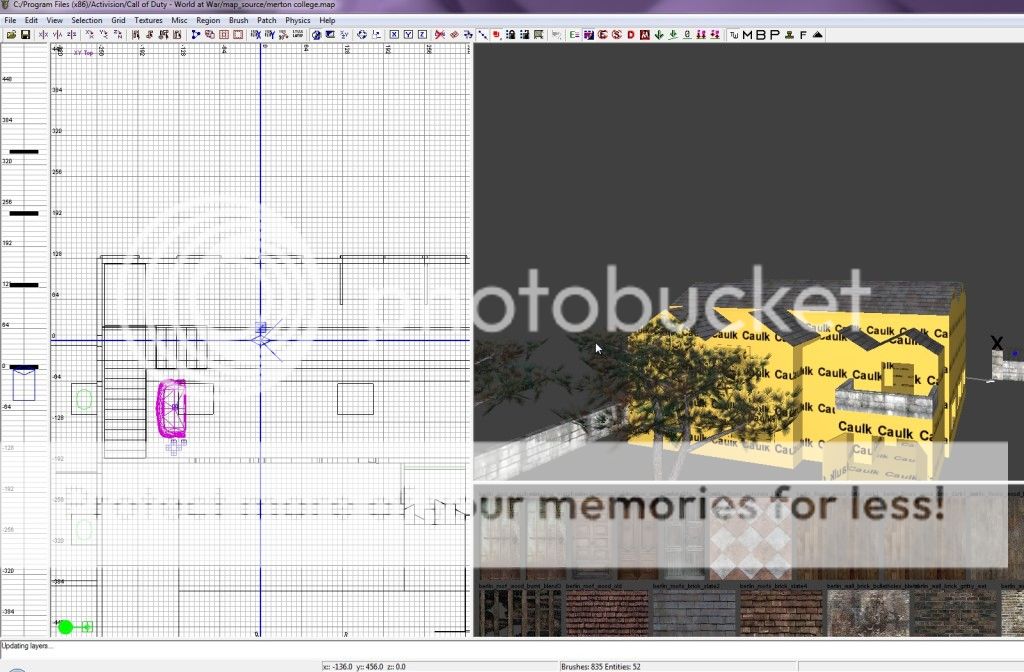Expand the Brush menu

pos(238,20)
